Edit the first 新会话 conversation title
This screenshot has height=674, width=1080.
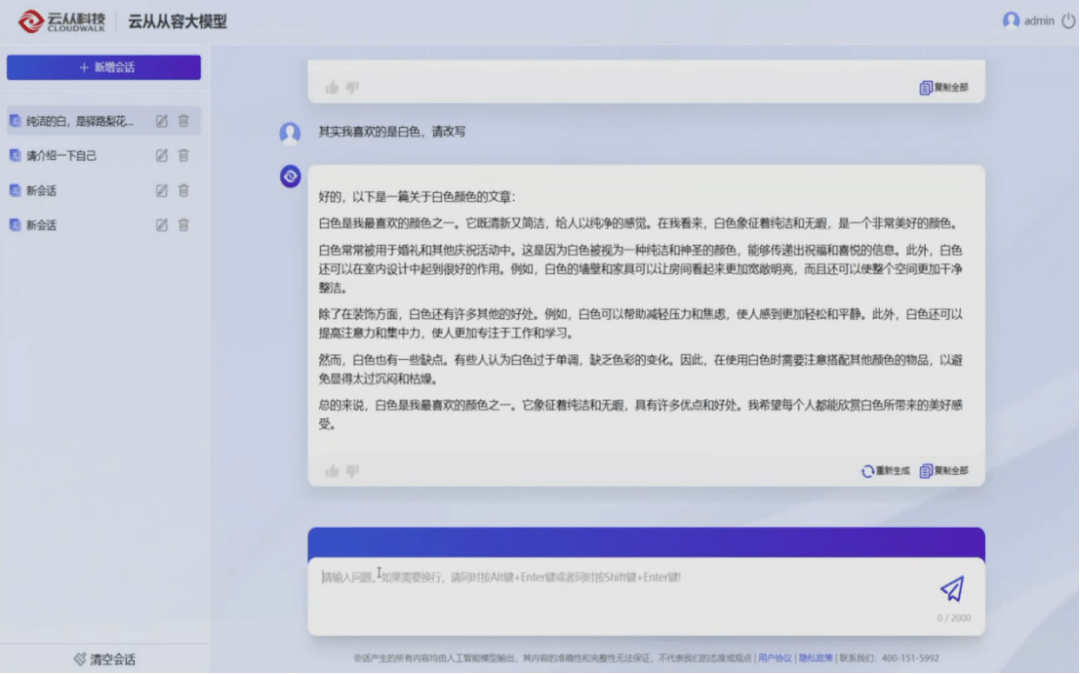point(162,191)
